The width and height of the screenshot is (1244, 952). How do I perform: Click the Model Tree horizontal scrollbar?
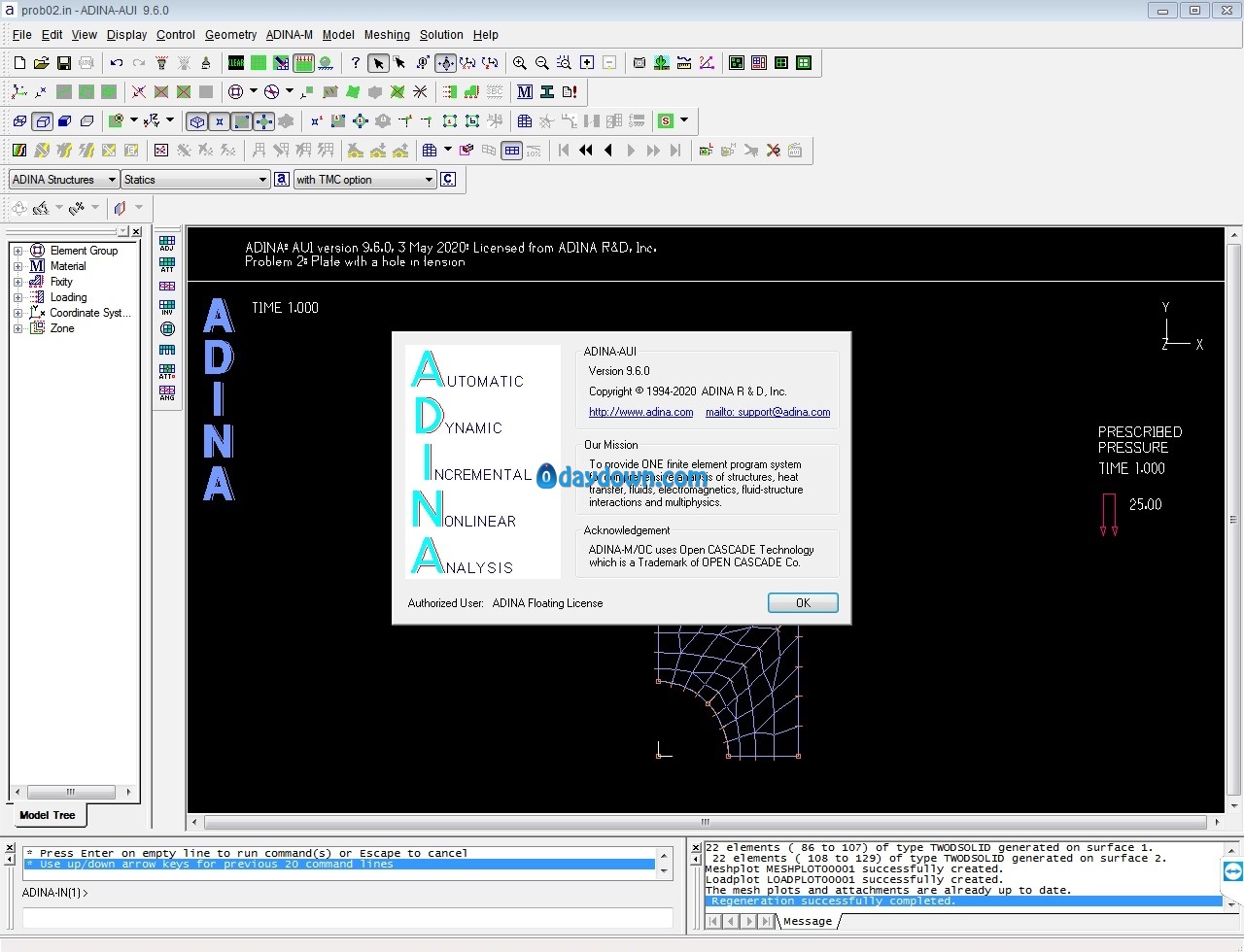coord(73,793)
